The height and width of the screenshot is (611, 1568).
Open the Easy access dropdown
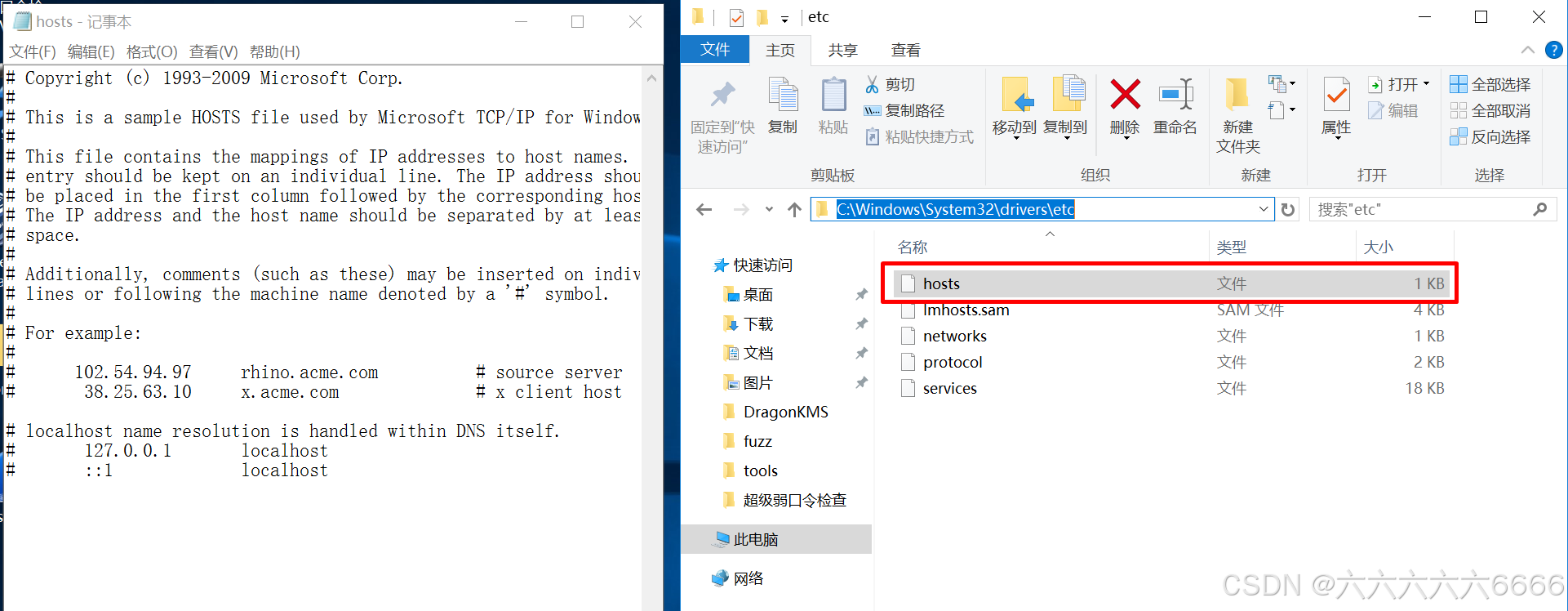pyautogui.click(x=1281, y=109)
